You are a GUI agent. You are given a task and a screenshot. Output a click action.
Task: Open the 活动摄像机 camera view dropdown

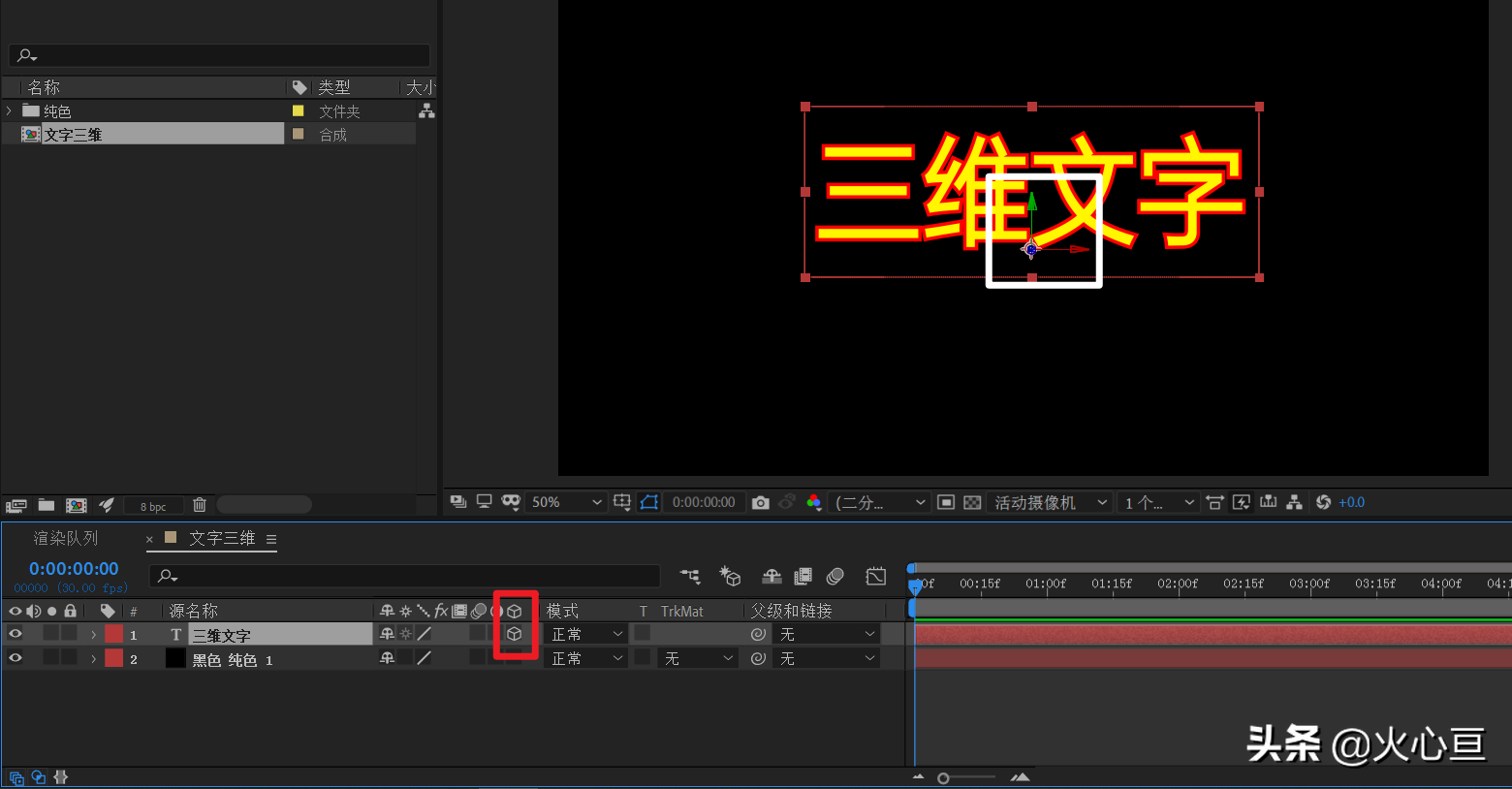click(x=1051, y=502)
